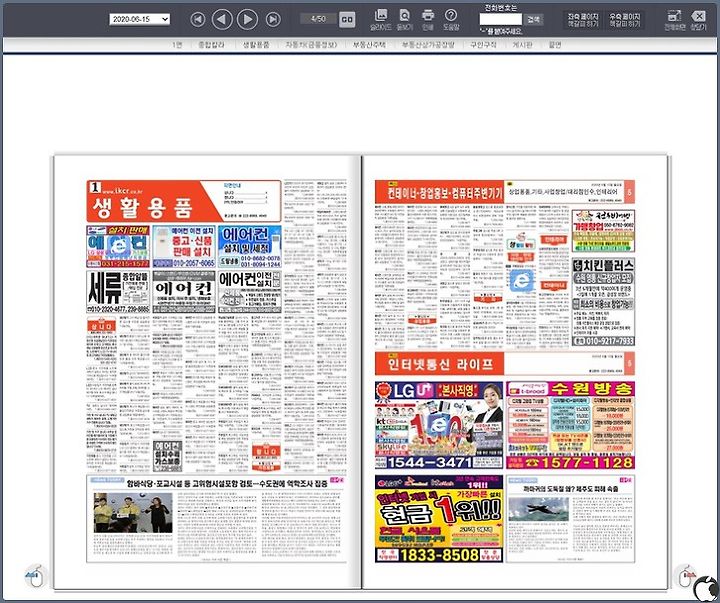Click the 돋보기 magnifier icon
Image resolution: width=720 pixels, height=603 pixels.
(405, 19)
